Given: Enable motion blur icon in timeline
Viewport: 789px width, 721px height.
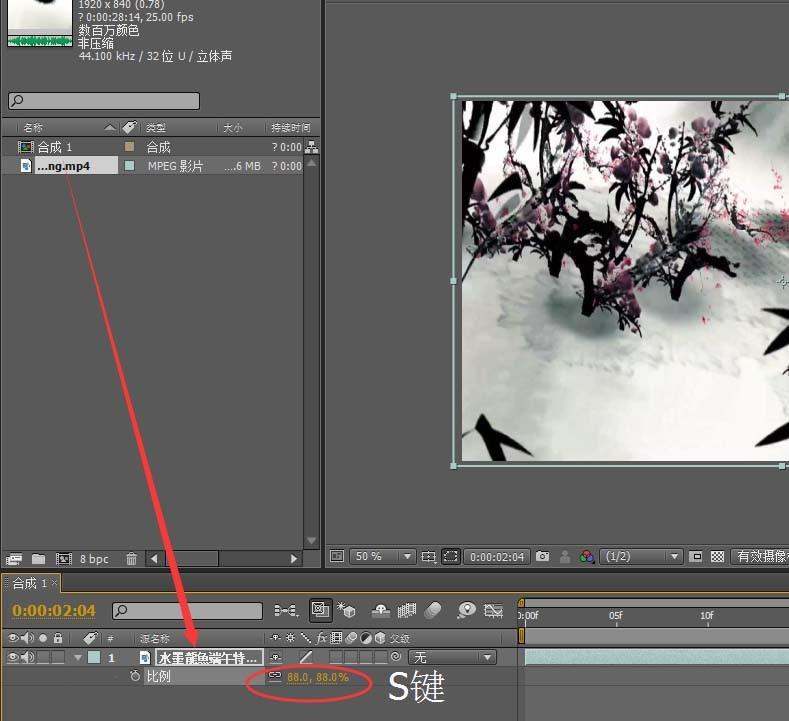Looking at the screenshot, I should click(x=433, y=610).
